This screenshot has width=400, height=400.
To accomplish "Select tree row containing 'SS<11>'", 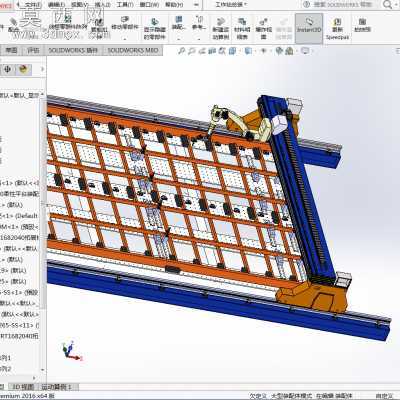I will point(19,325).
